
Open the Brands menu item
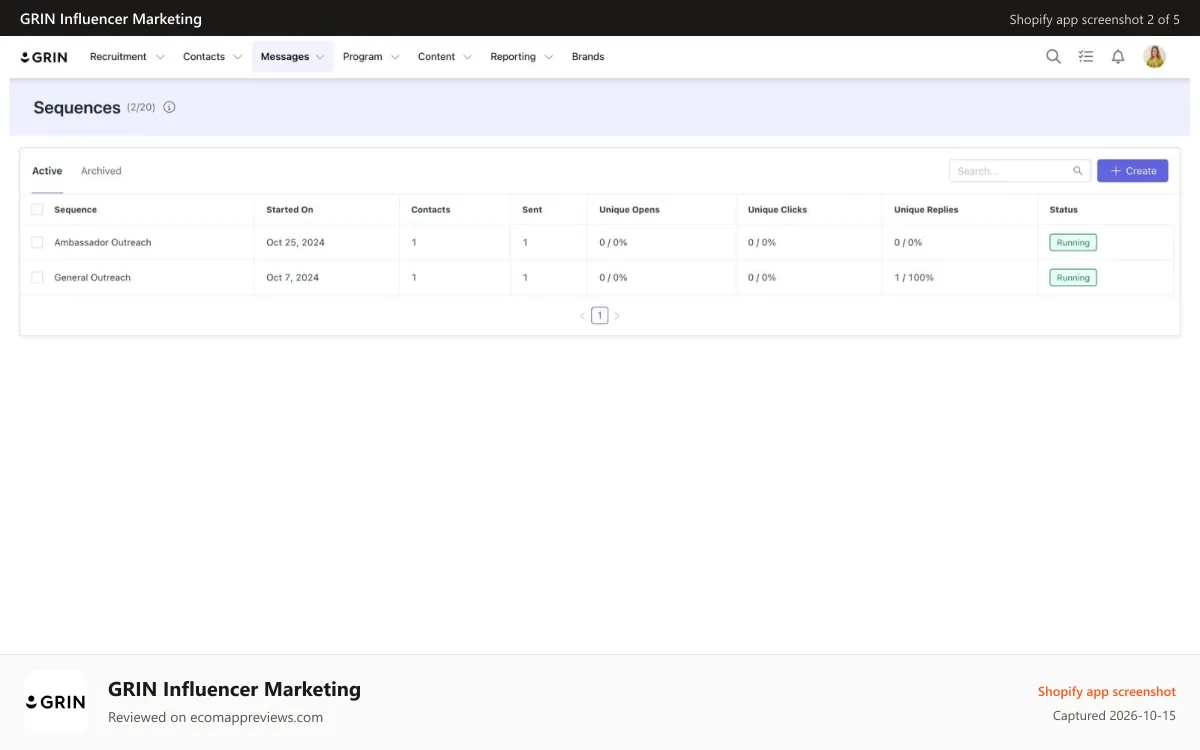pyautogui.click(x=588, y=57)
